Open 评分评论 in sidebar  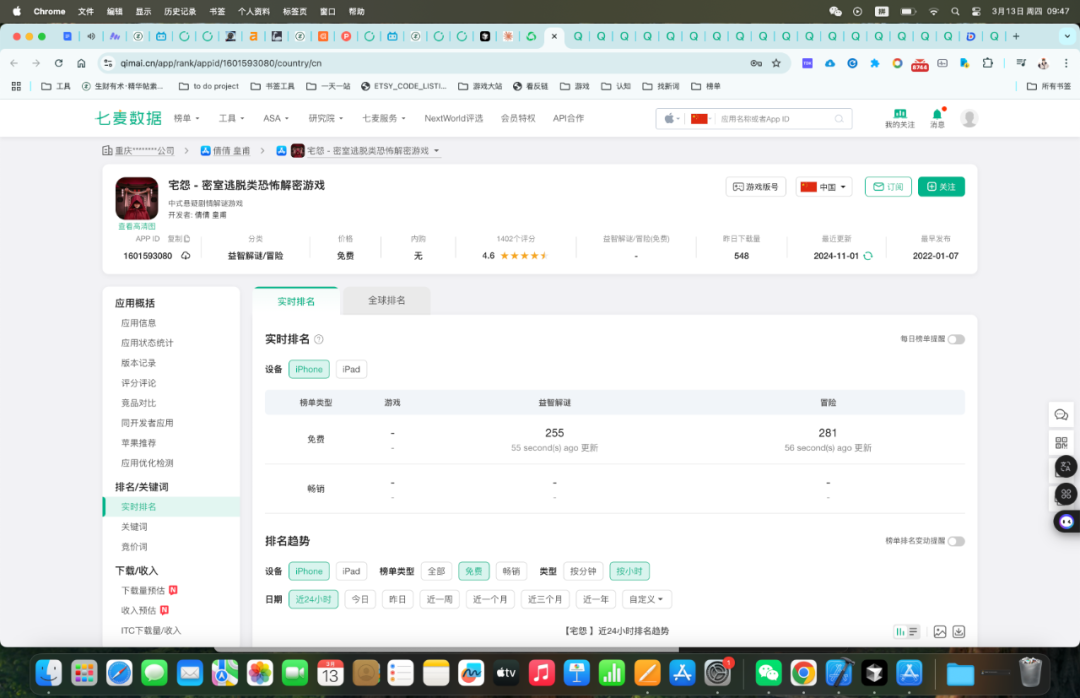click(138, 383)
